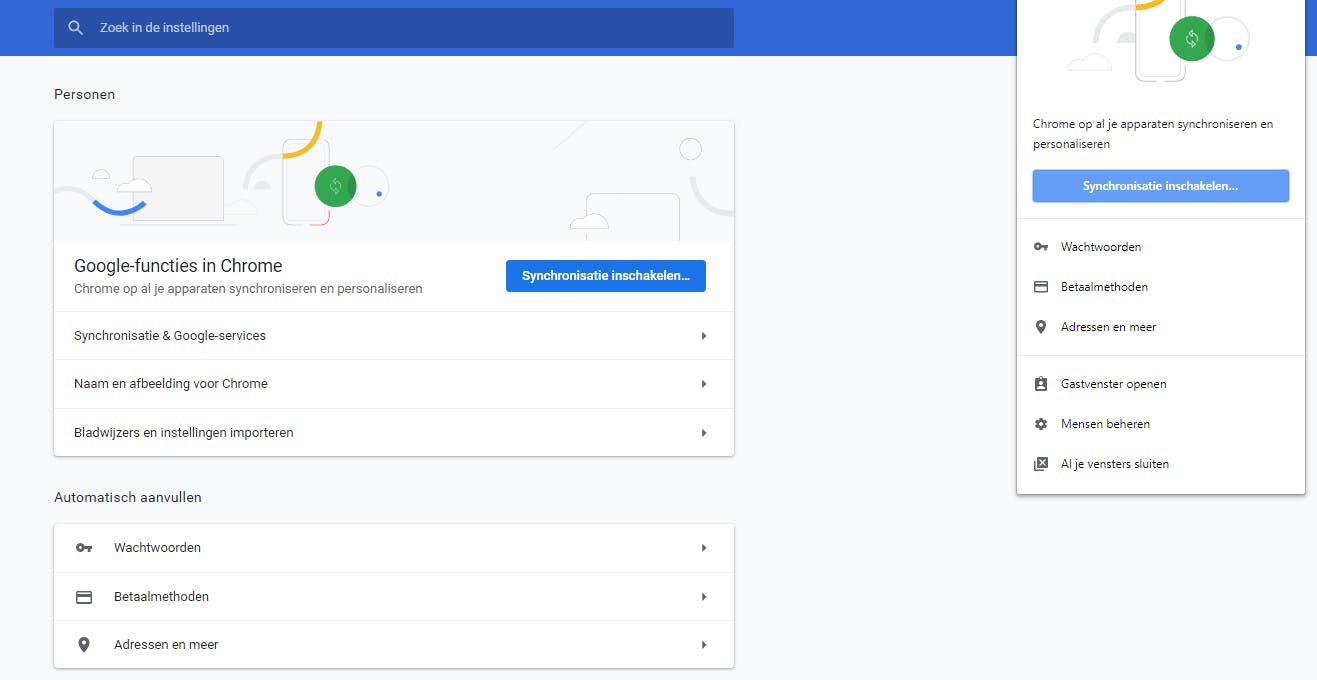This screenshot has height=680, width=1317.
Task: Choose Mensen beheren in the profile popup
Action: point(1161,424)
